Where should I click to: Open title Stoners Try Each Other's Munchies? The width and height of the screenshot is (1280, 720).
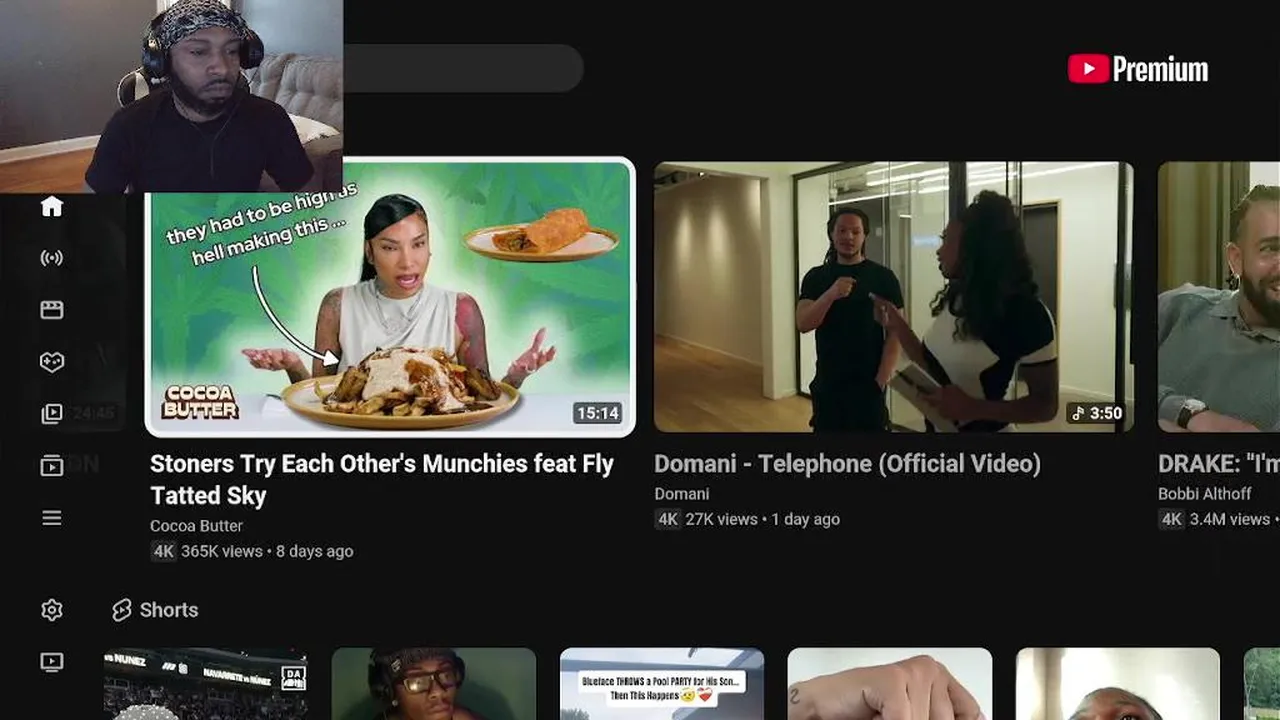pyautogui.click(x=382, y=479)
